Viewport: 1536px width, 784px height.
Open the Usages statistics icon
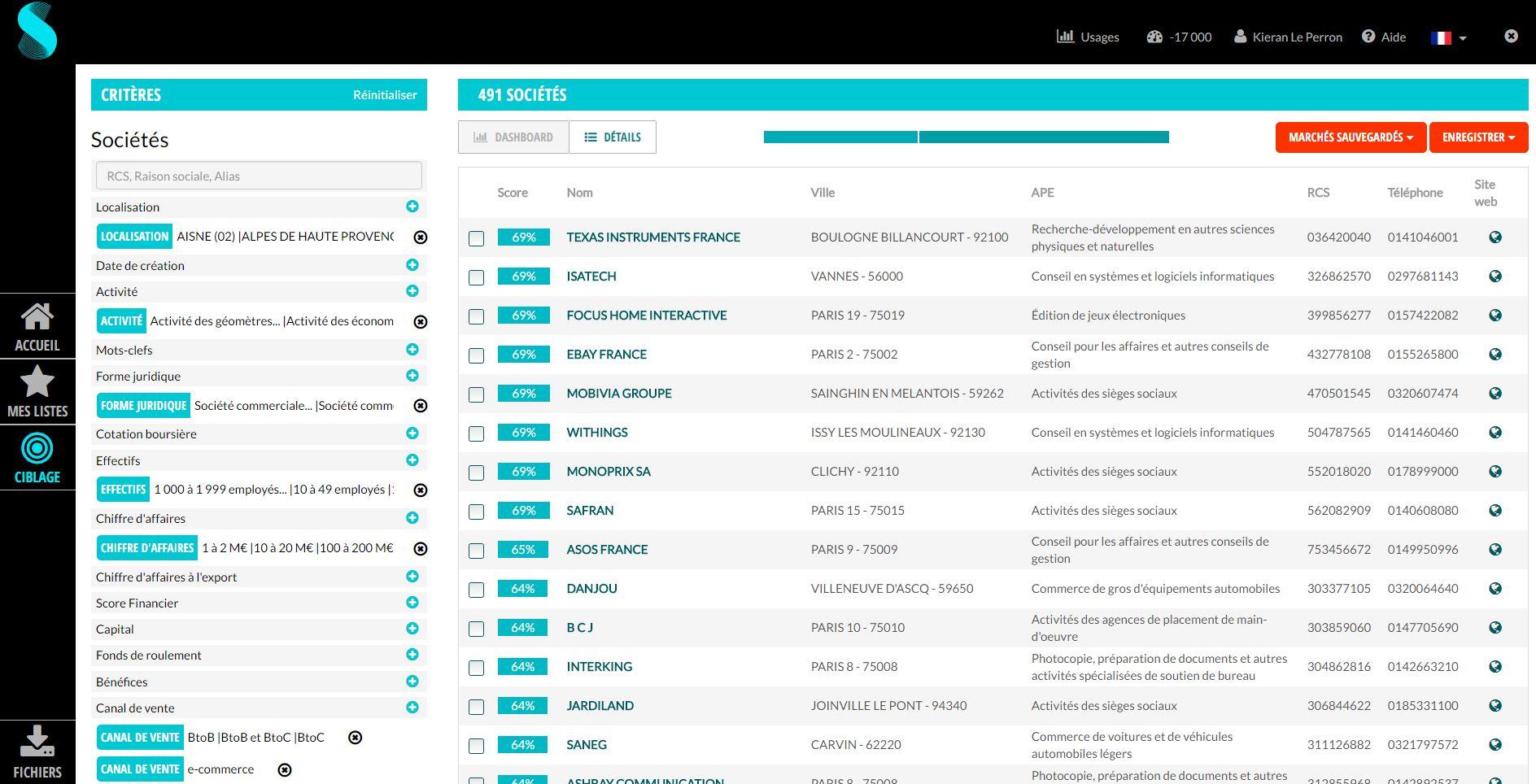1066,36
